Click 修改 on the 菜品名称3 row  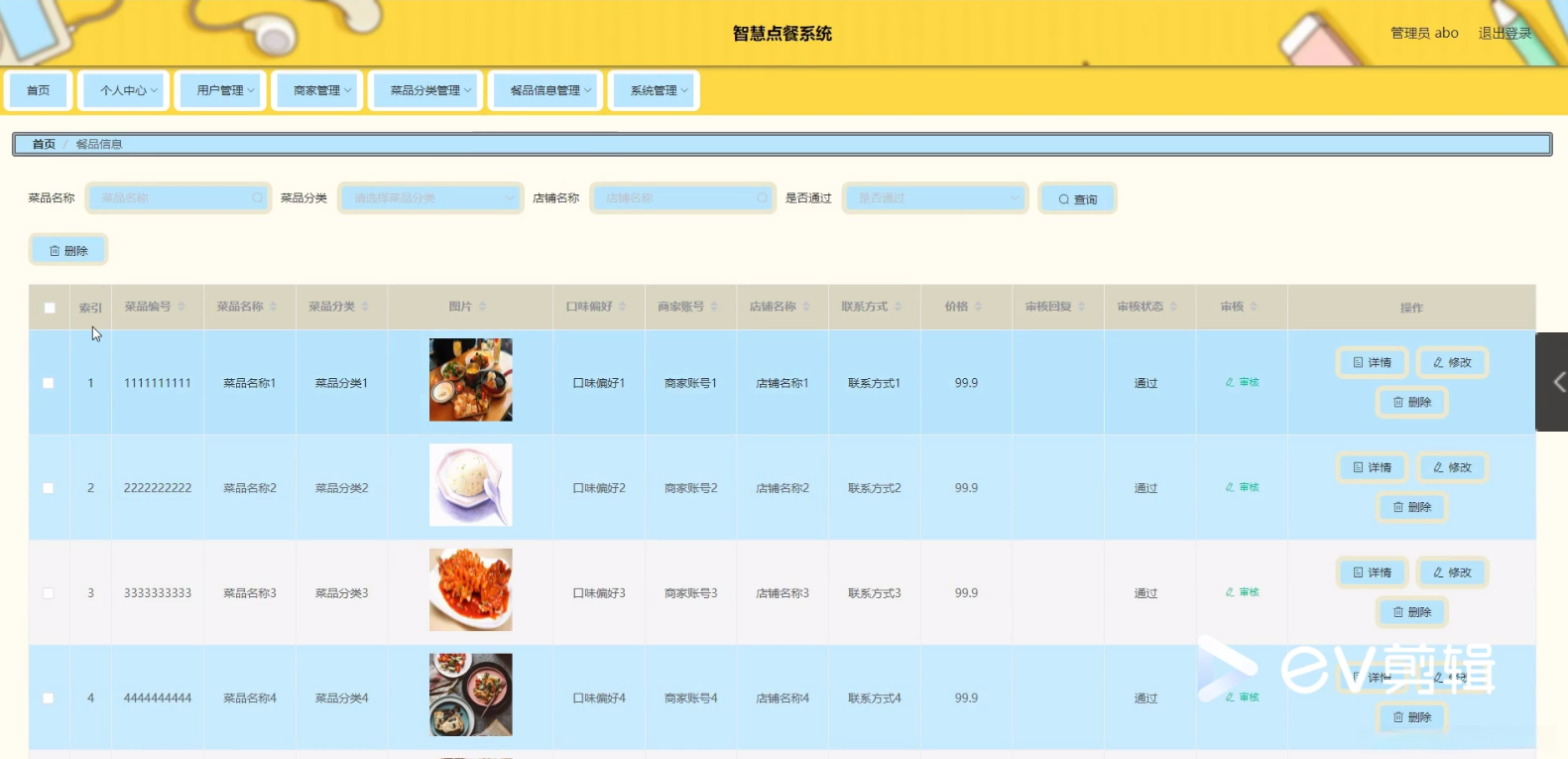(x=1452, y=572)
